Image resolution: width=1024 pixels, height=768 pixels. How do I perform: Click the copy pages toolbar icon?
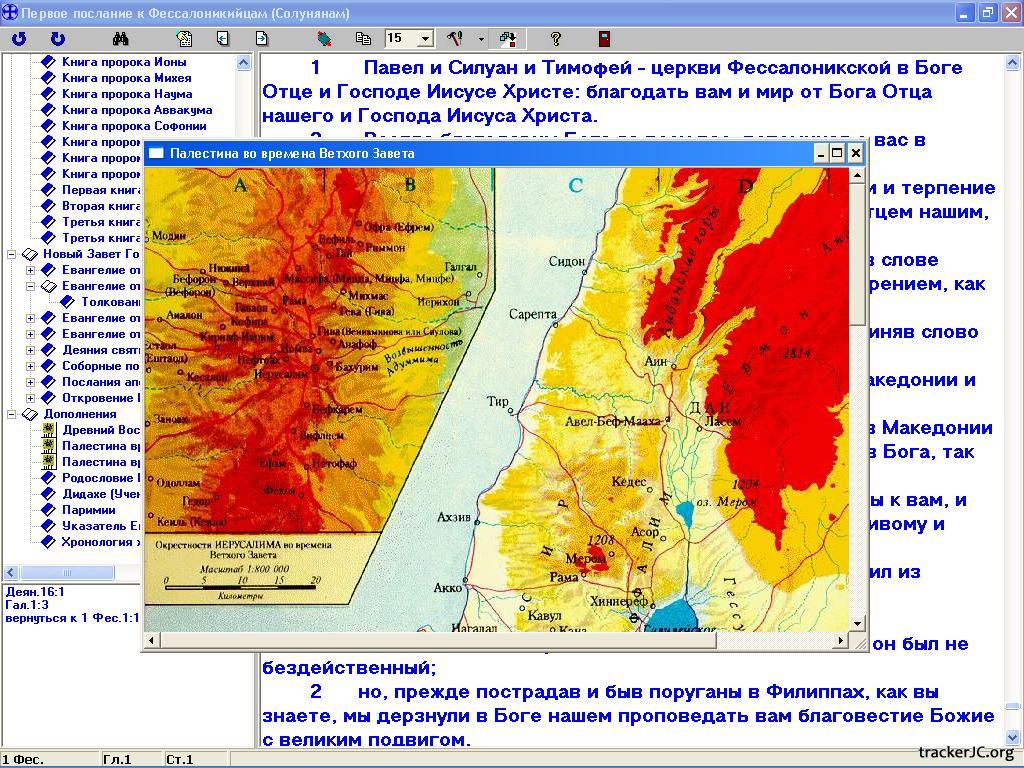[363, 39]
